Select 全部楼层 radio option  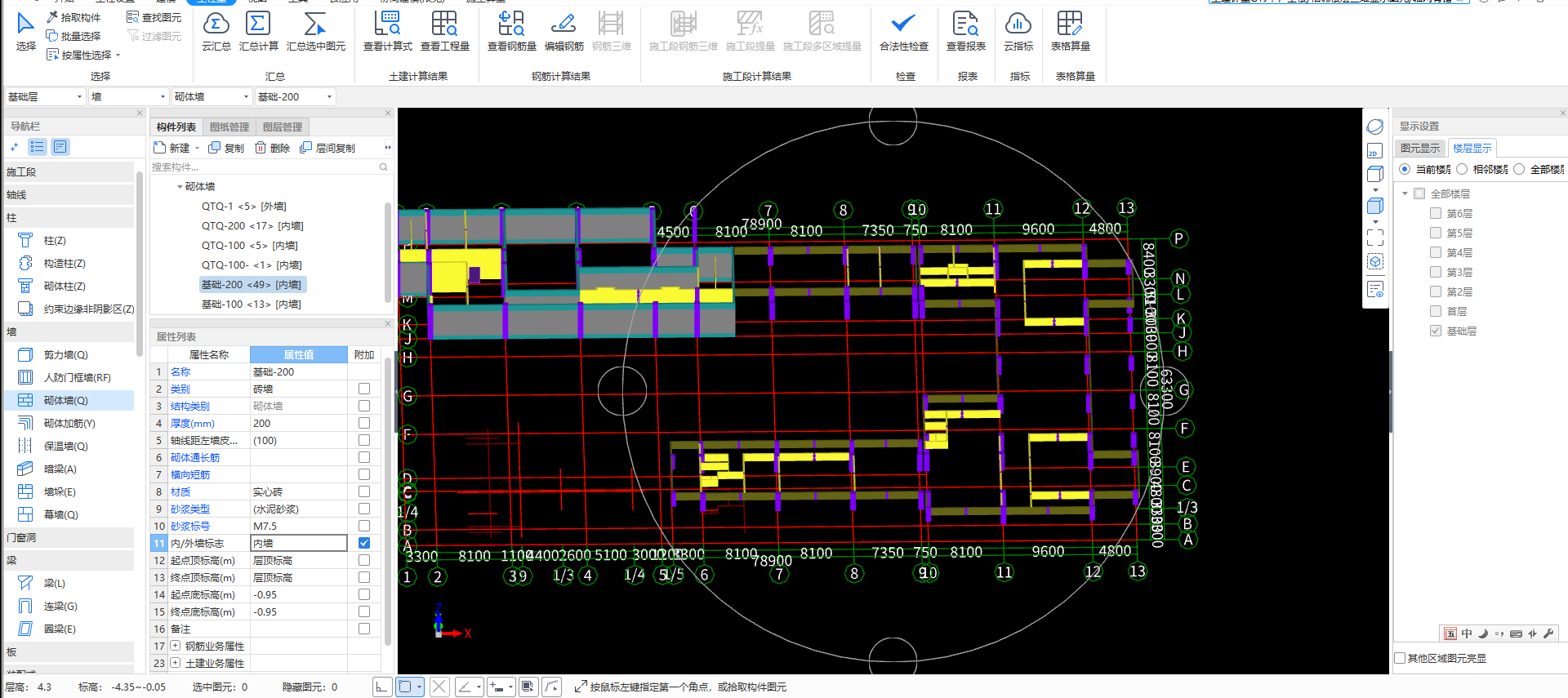point(1519,170)
